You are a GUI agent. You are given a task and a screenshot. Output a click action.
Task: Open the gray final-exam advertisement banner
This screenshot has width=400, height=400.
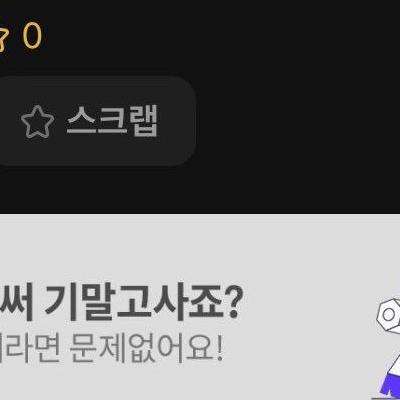click(x=200, y=307)
